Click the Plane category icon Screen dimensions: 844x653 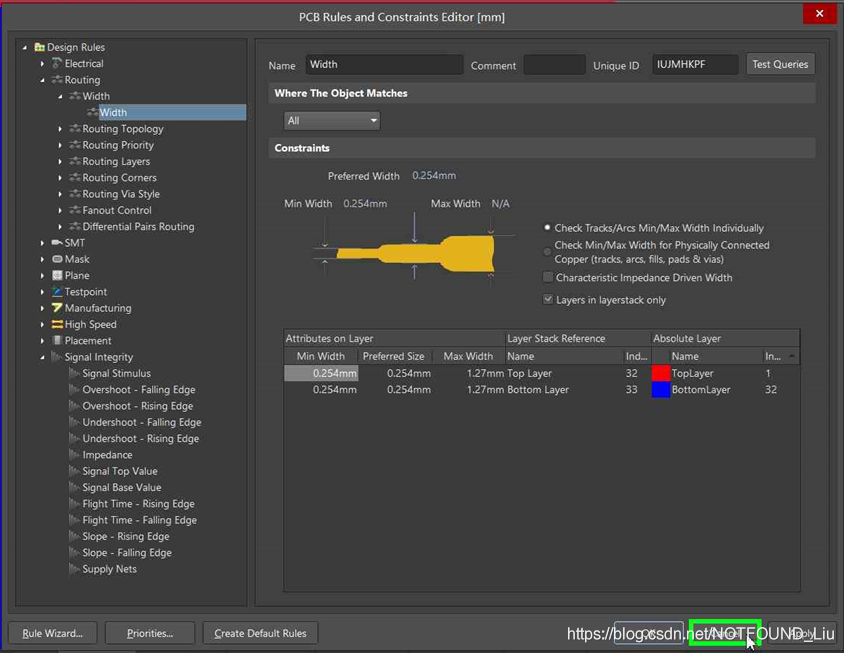(57, 276)
